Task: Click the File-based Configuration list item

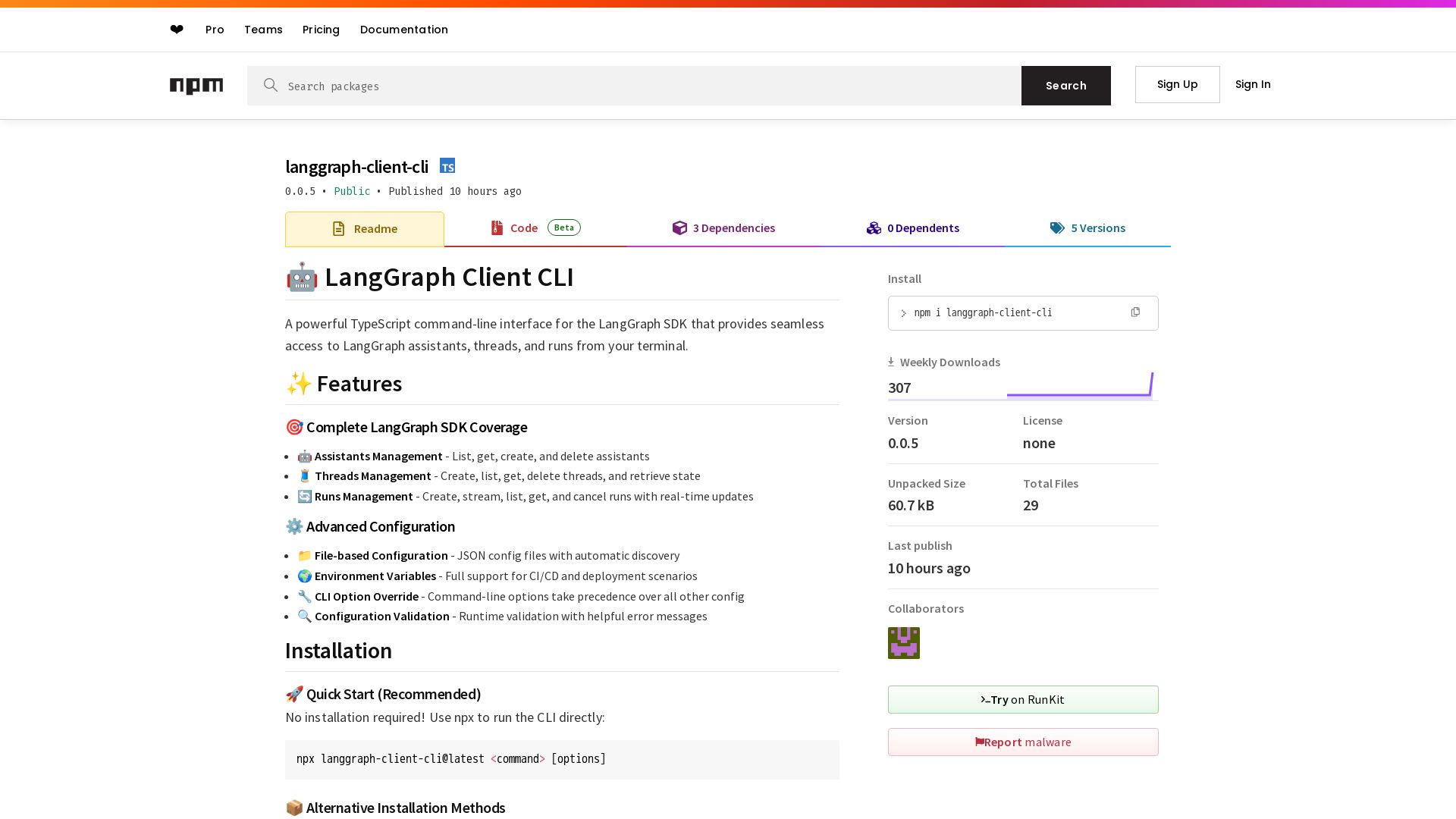Action: click(x=488, y=556)
